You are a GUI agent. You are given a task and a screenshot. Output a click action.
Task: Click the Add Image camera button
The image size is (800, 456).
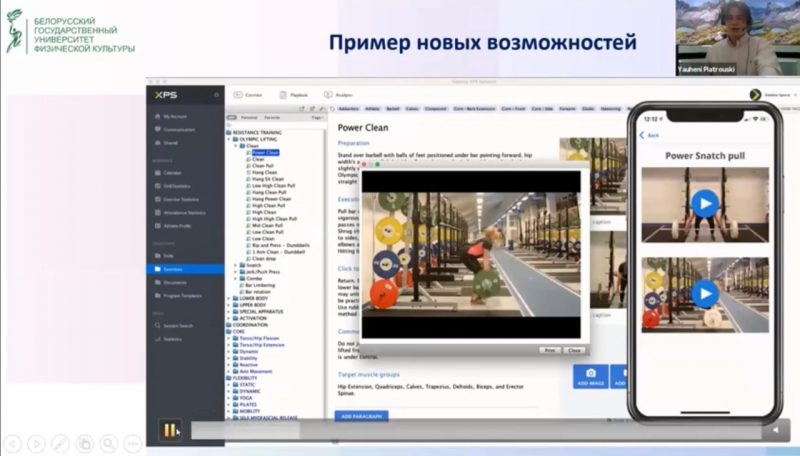point(590,376)
